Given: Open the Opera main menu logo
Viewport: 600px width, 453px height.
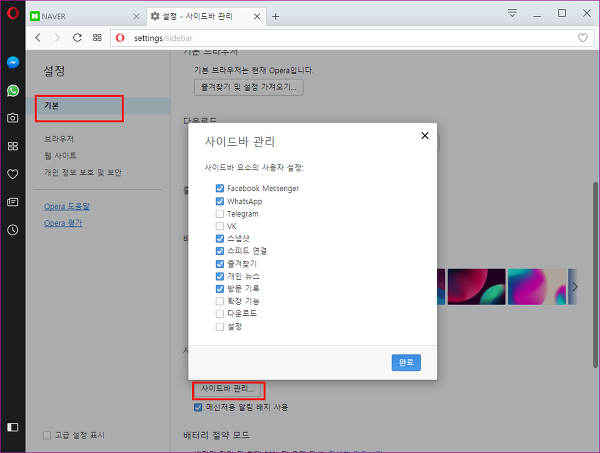Looking at the screenshot, I should tap(13, 13).
